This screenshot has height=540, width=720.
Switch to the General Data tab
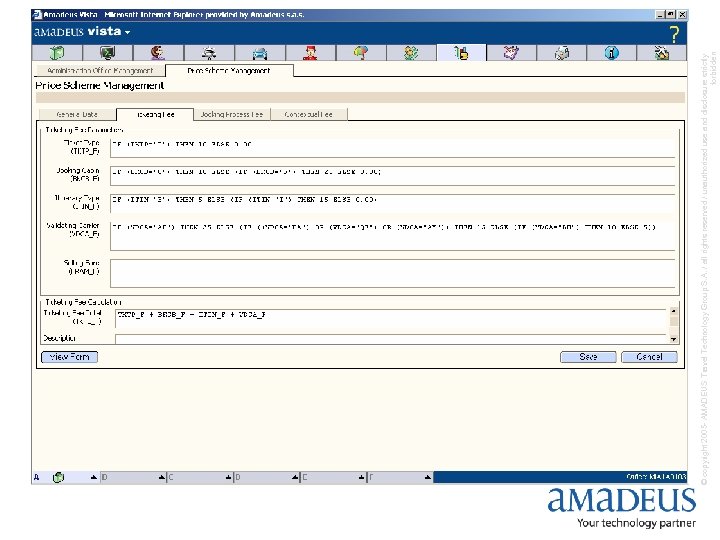click(77, 114)
